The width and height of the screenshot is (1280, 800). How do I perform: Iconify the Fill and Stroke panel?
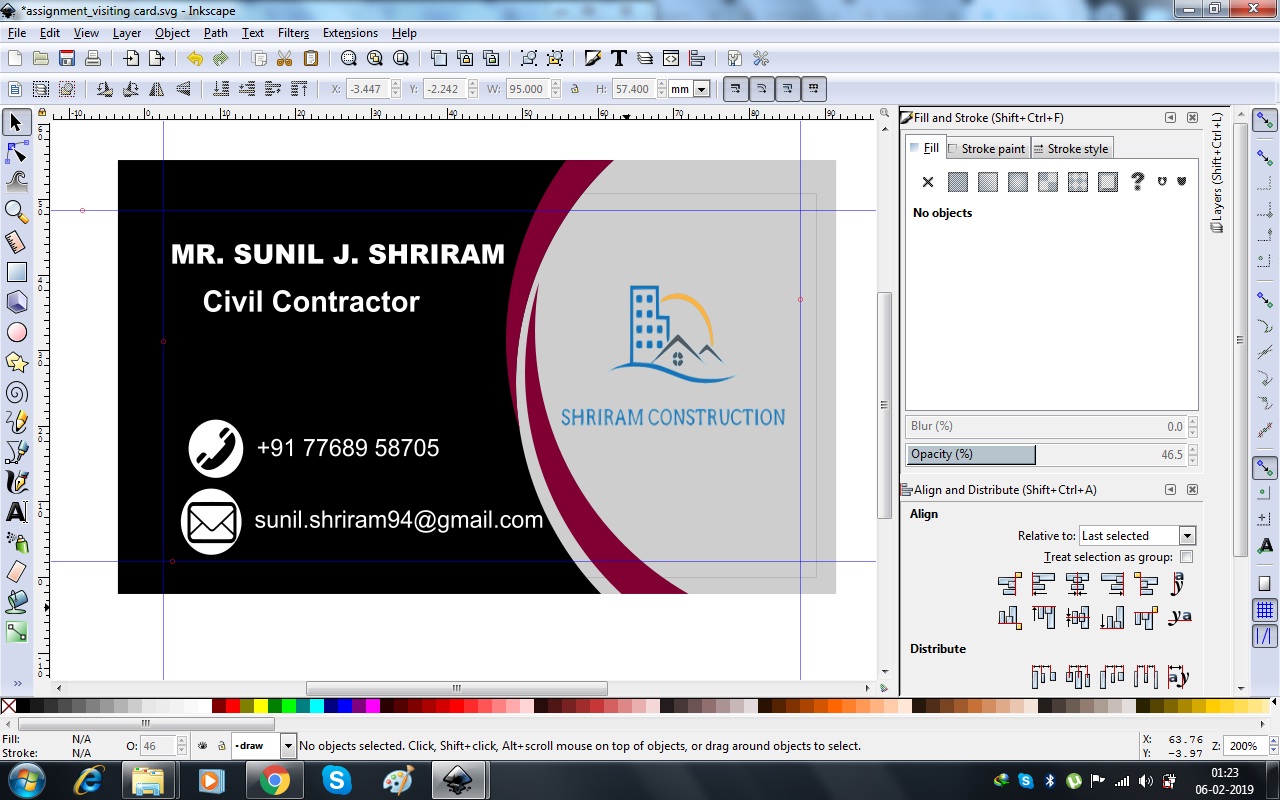tap(1170, 118)
